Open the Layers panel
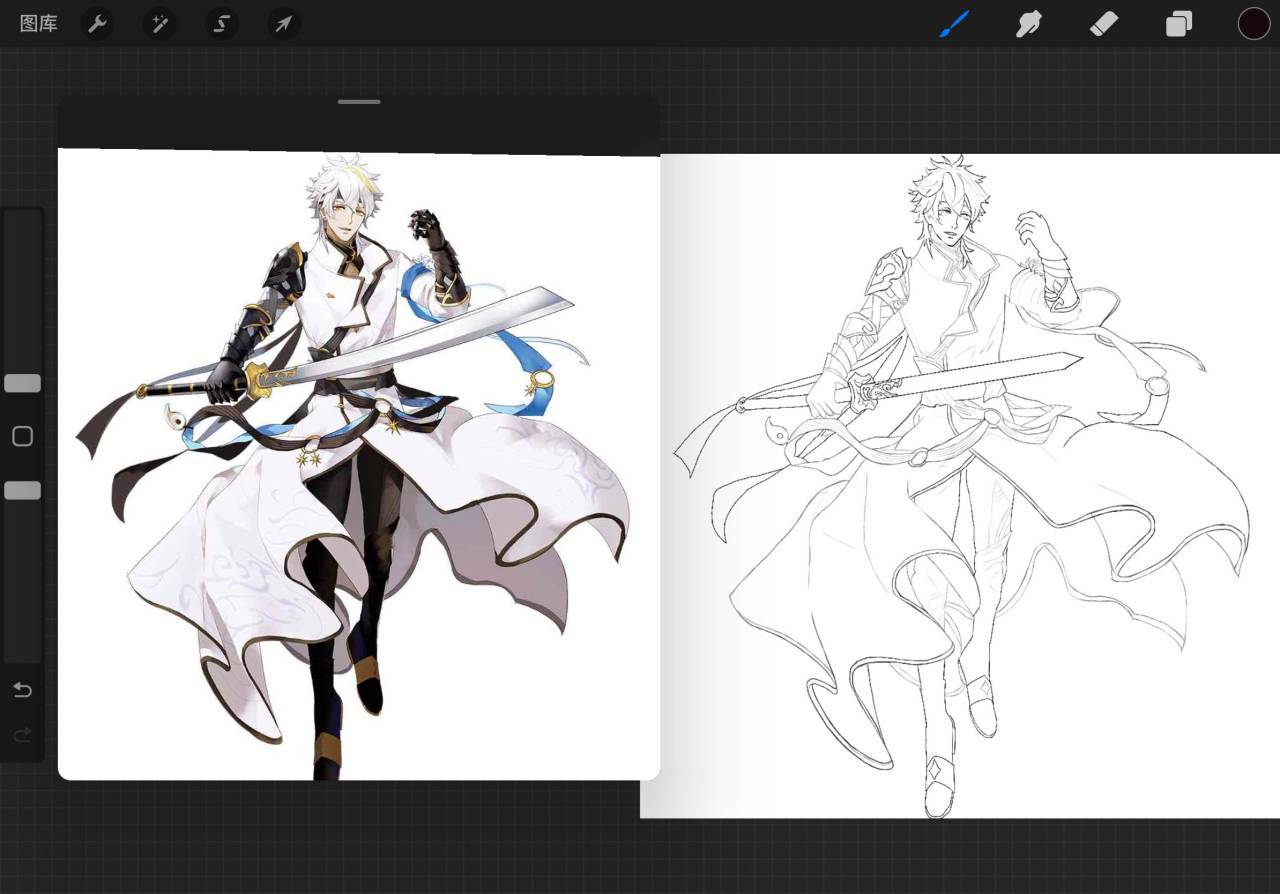Screen dimensions: 1280x894 [1179, 23]
